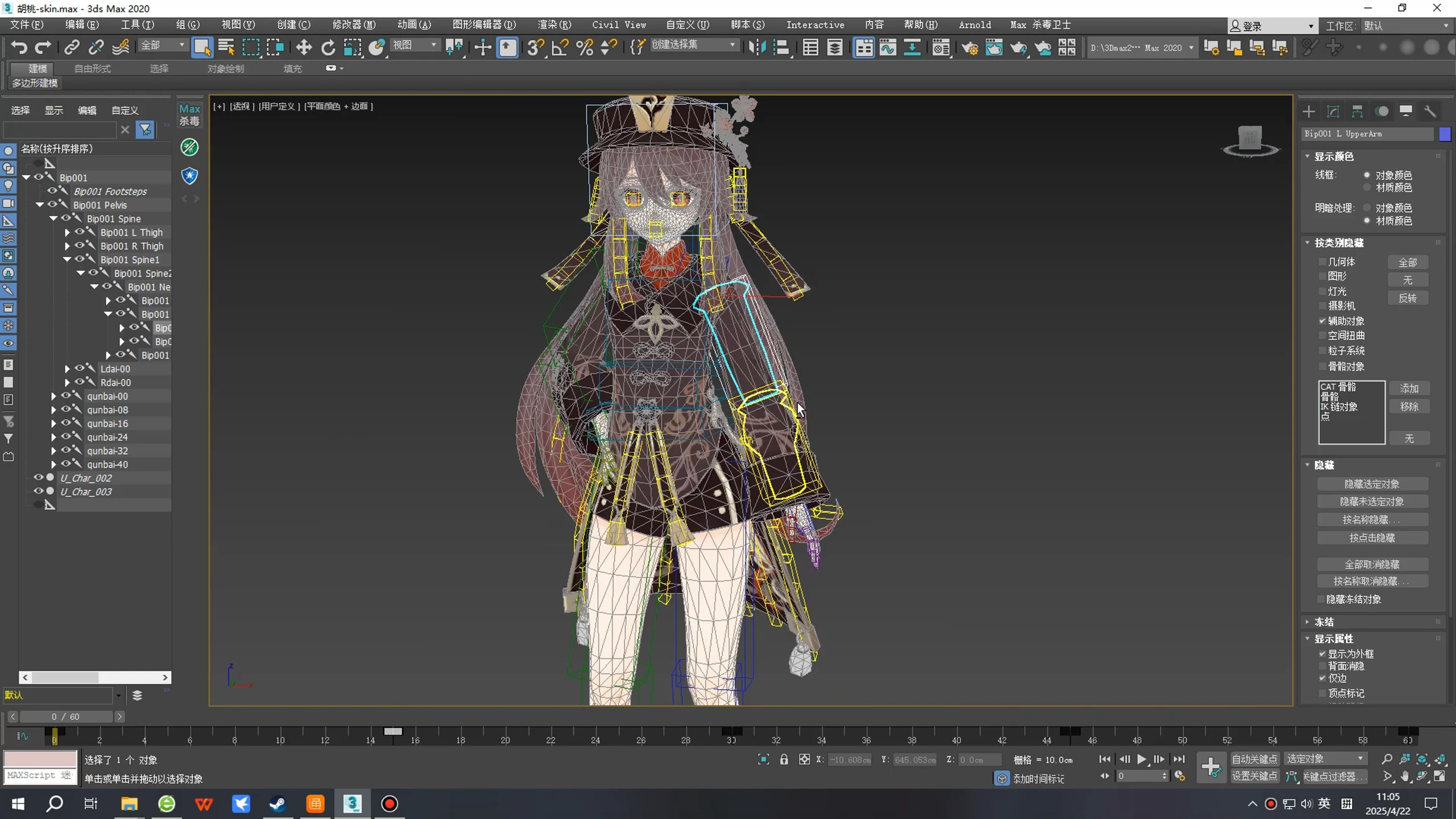Image resolution: width=1456 pixels, height=819 pixels.
Task: Open the Hierarchy panel tab icon
Action: coord(1357,111)
